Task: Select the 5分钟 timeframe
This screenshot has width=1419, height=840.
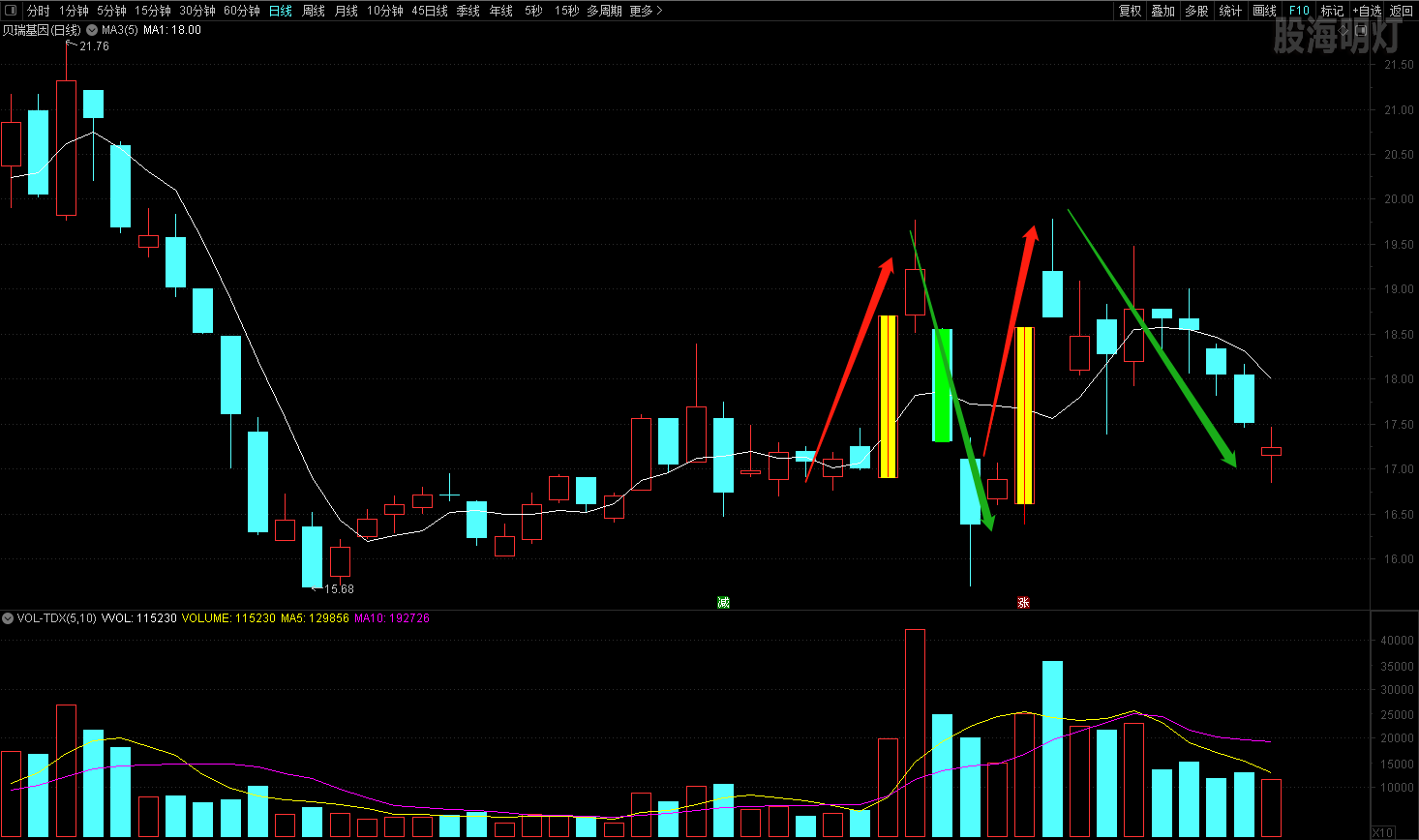Action: coord(111,11)
